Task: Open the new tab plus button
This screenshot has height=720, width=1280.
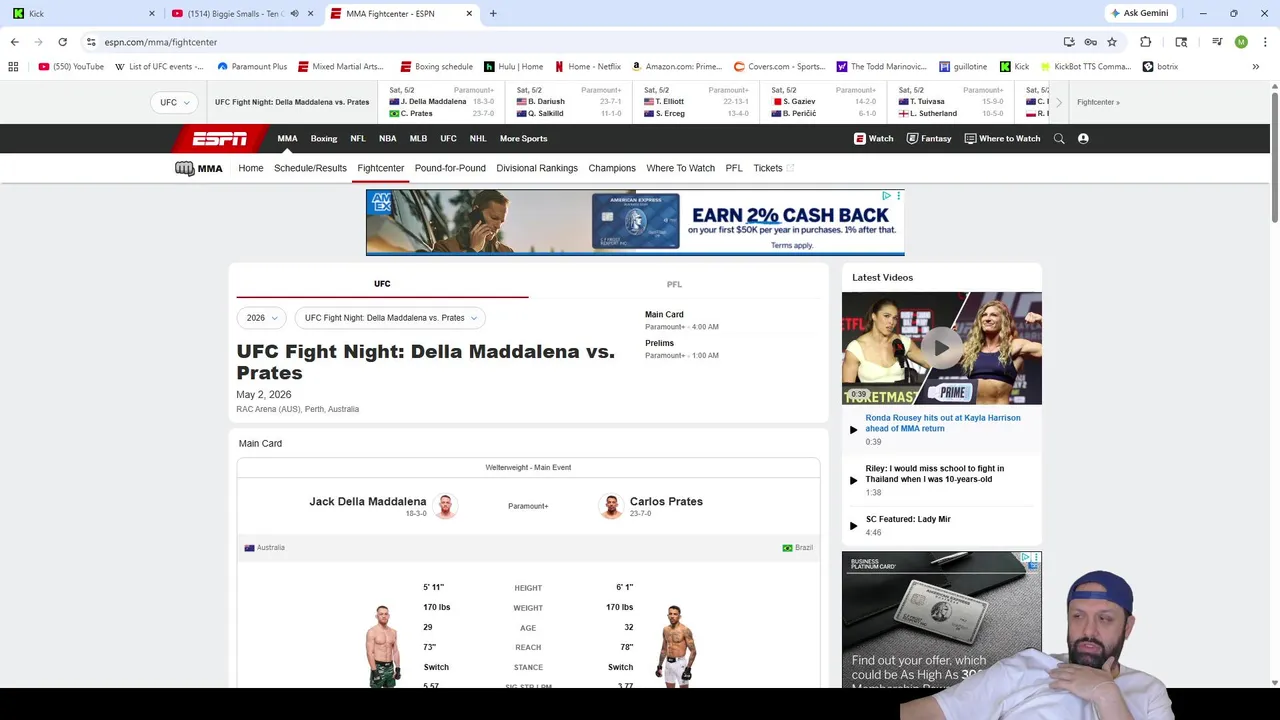Action: point(493,13)
